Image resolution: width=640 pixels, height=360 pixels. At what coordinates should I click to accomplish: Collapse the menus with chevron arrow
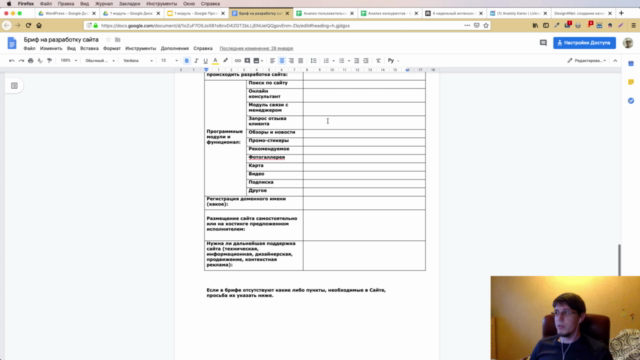[x=615, y=61]
